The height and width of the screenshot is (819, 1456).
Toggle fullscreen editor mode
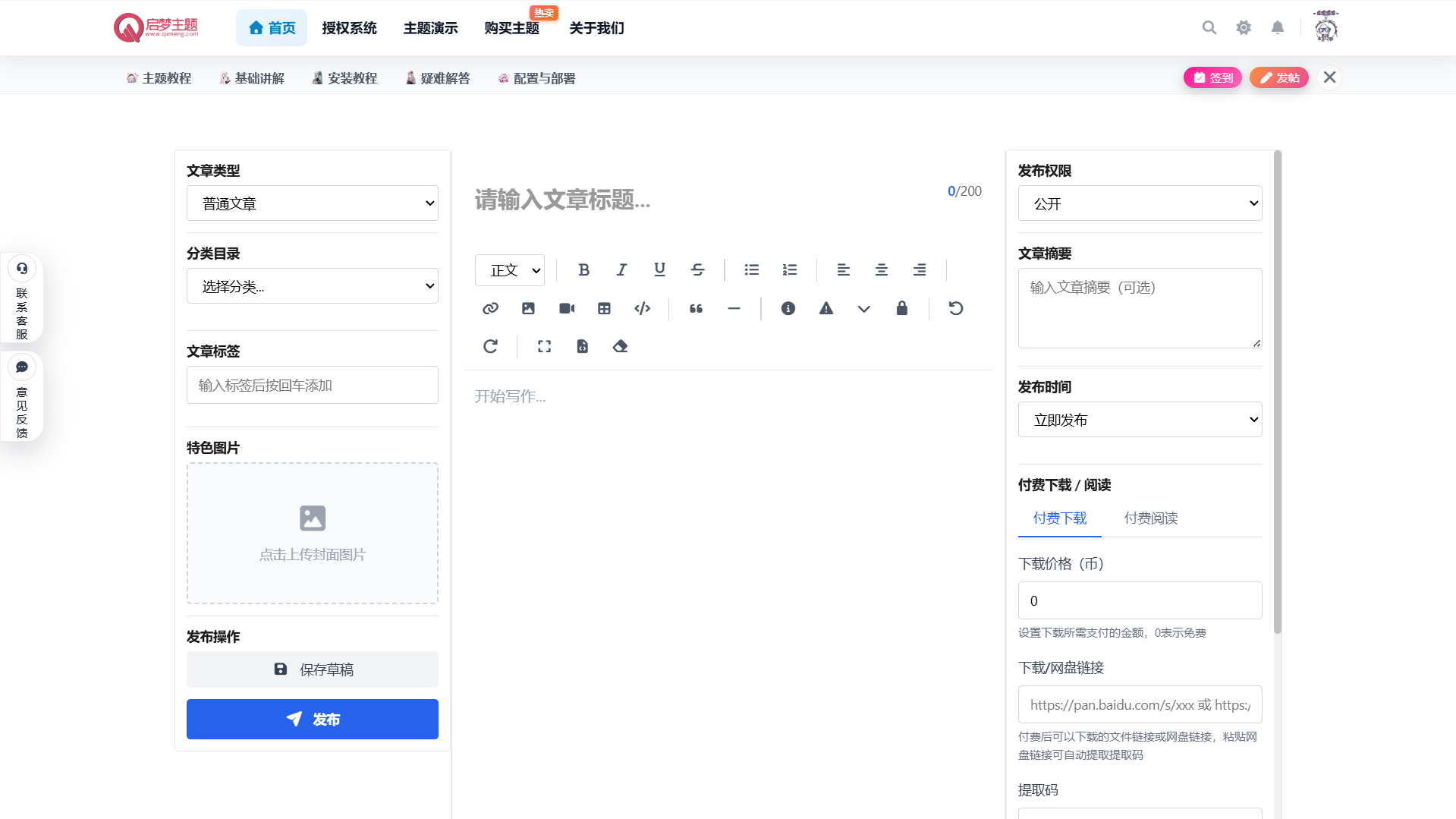544,346
